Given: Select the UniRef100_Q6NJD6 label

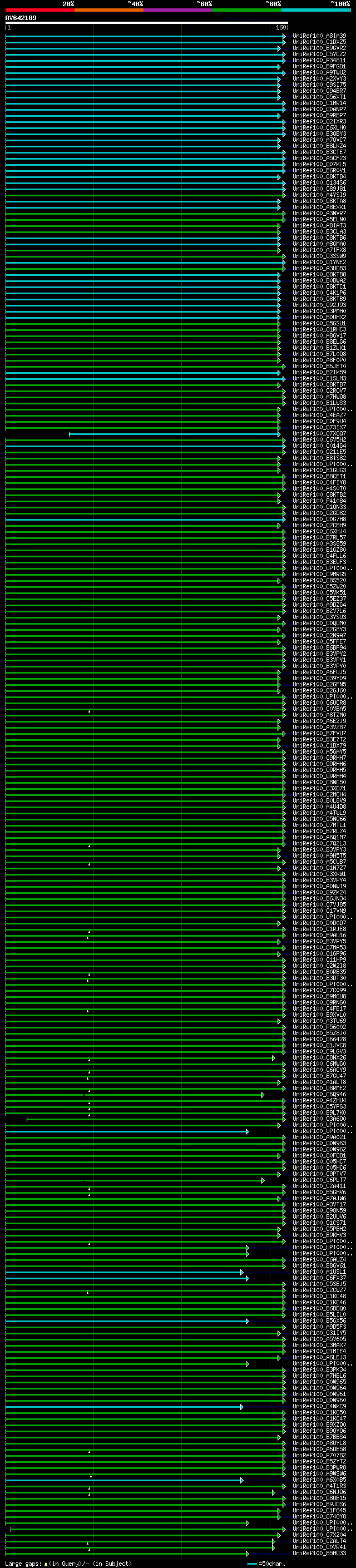Looking at the screenshot, I should point(319,1492).
